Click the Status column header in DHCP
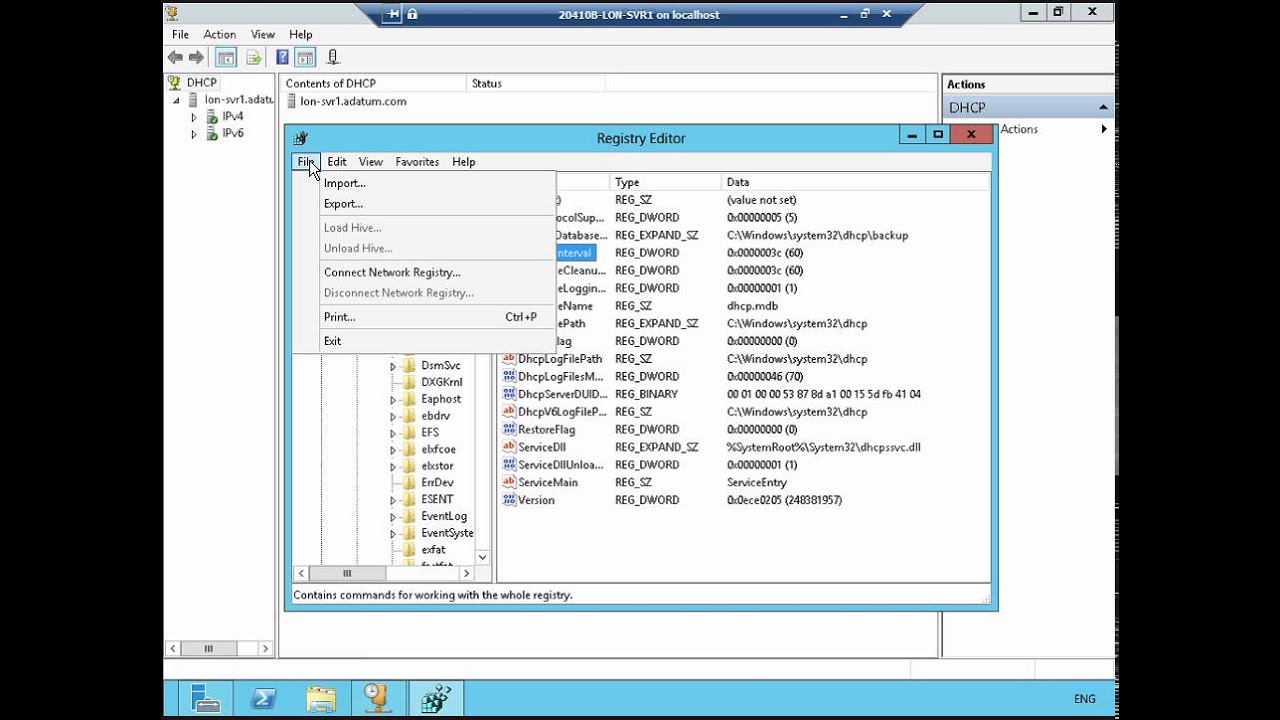 tap(535, 83)
